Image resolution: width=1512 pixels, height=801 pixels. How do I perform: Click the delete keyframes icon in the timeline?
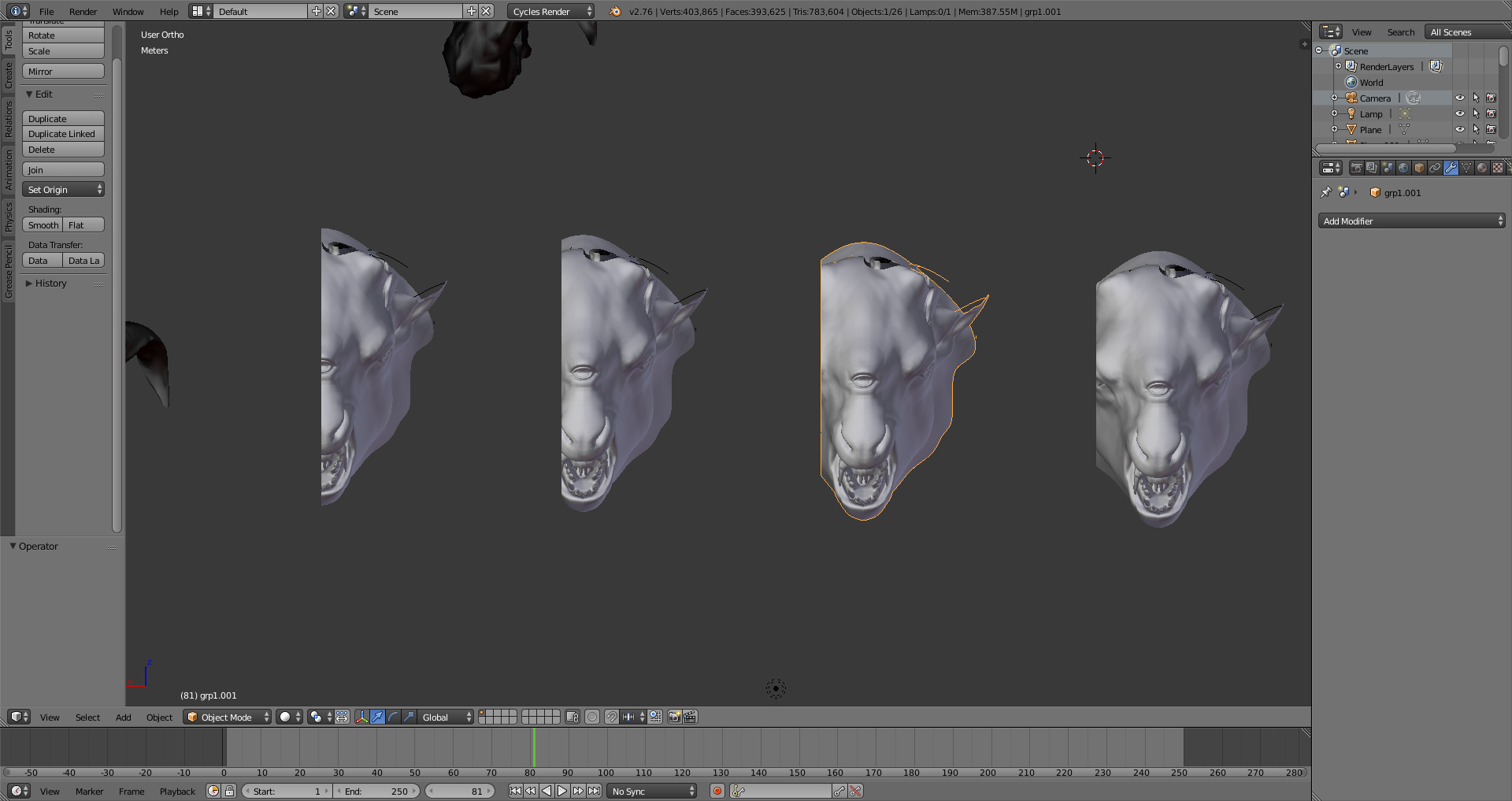point(855,791)
